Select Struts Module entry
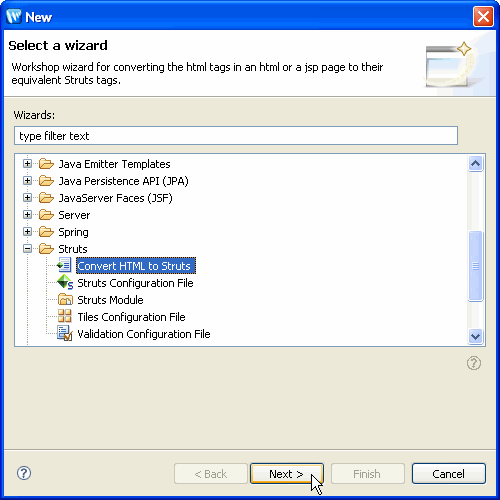The image size is (500, 500). pos(110,300)
